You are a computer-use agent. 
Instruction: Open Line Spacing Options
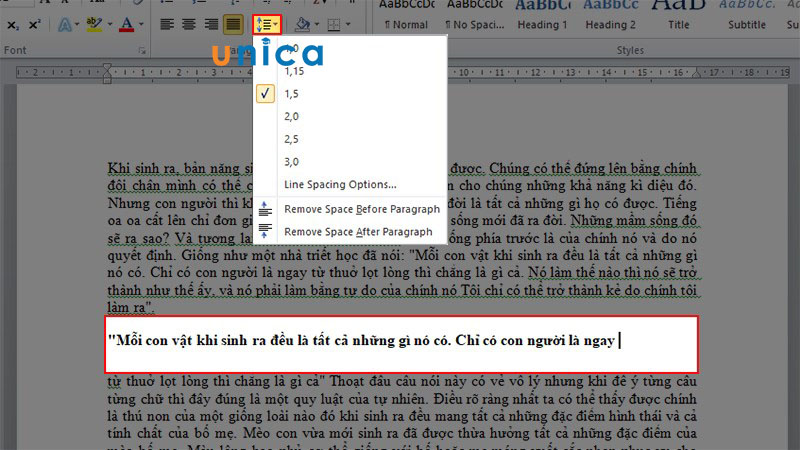pyautogui.click(x=350, y=185)
